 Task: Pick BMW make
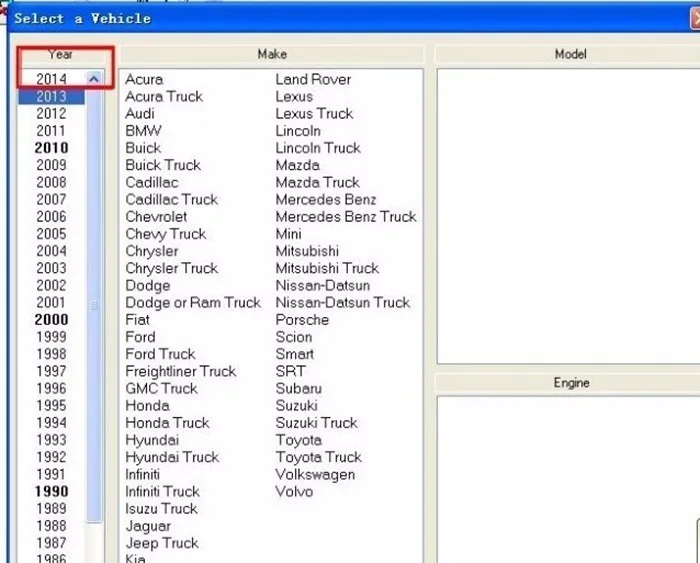143,130
